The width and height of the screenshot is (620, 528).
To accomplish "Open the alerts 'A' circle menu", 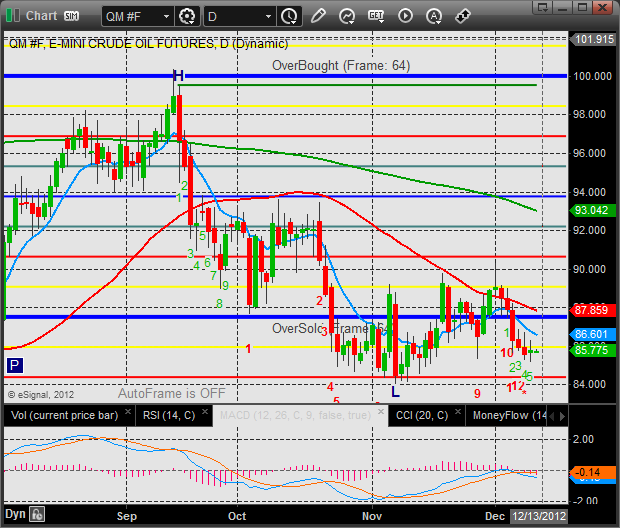I will (x=434, y=16).
